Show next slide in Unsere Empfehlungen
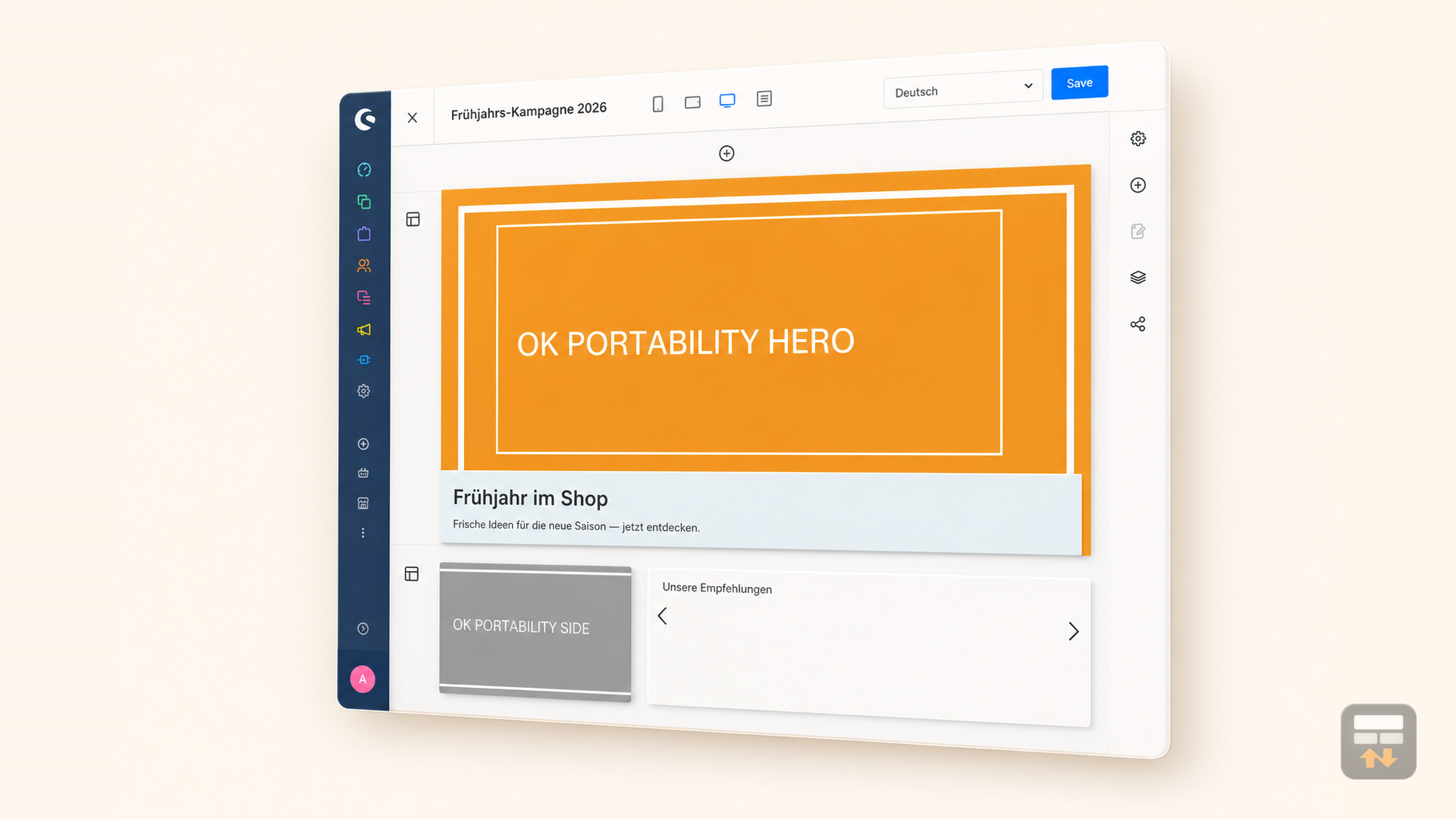The width and height of the screenshot is (1456, 819). pyautogui.click(x=1073, y=632)
